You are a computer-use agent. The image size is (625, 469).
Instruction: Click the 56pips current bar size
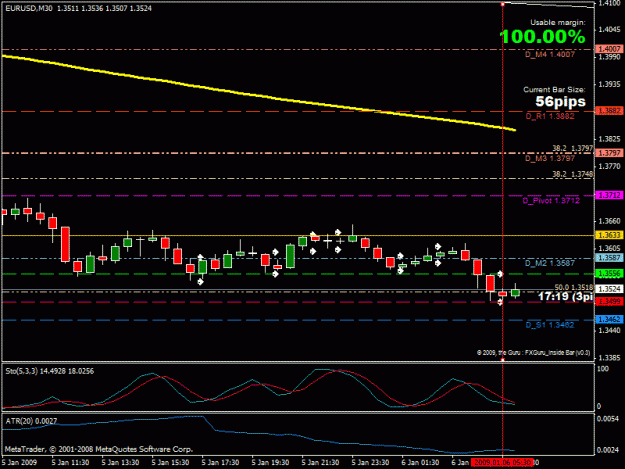[560, 102]
